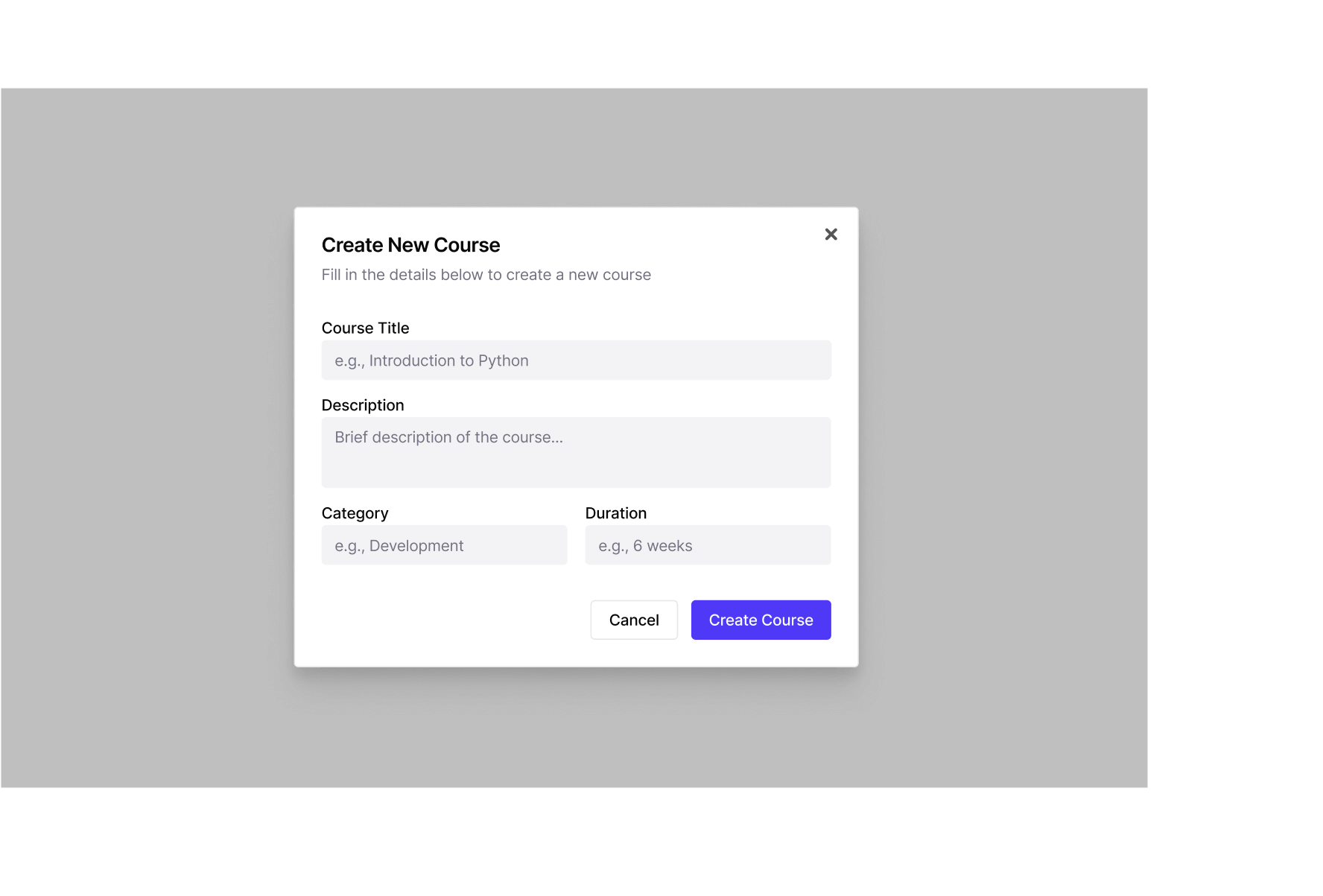The width and height of the screenshot is (1323, 896).
Task: Click the "Create New Course" dialog heading
Action: click(410, 245)
